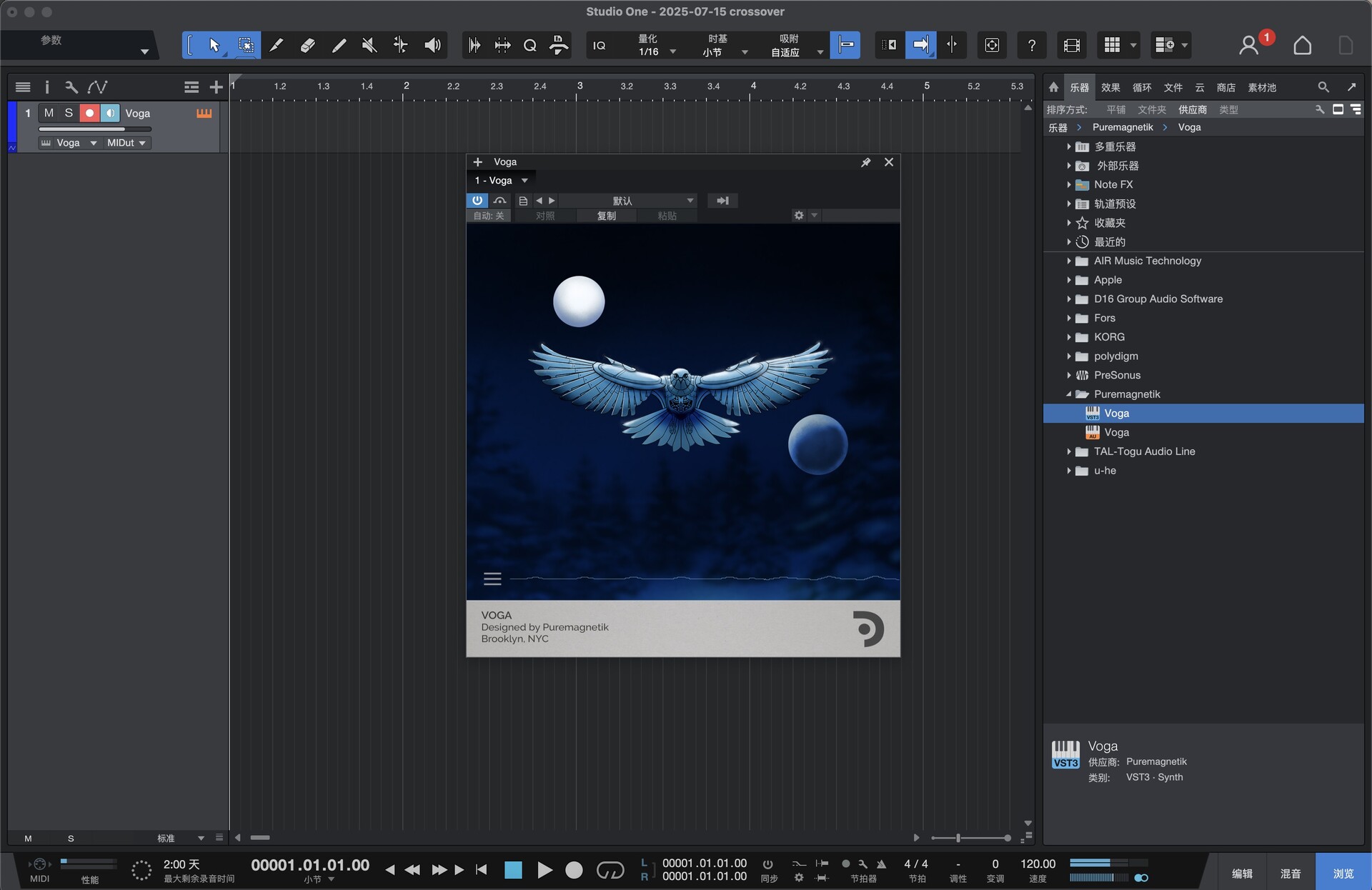Toggle the loop button in transport

click(610, 870)
